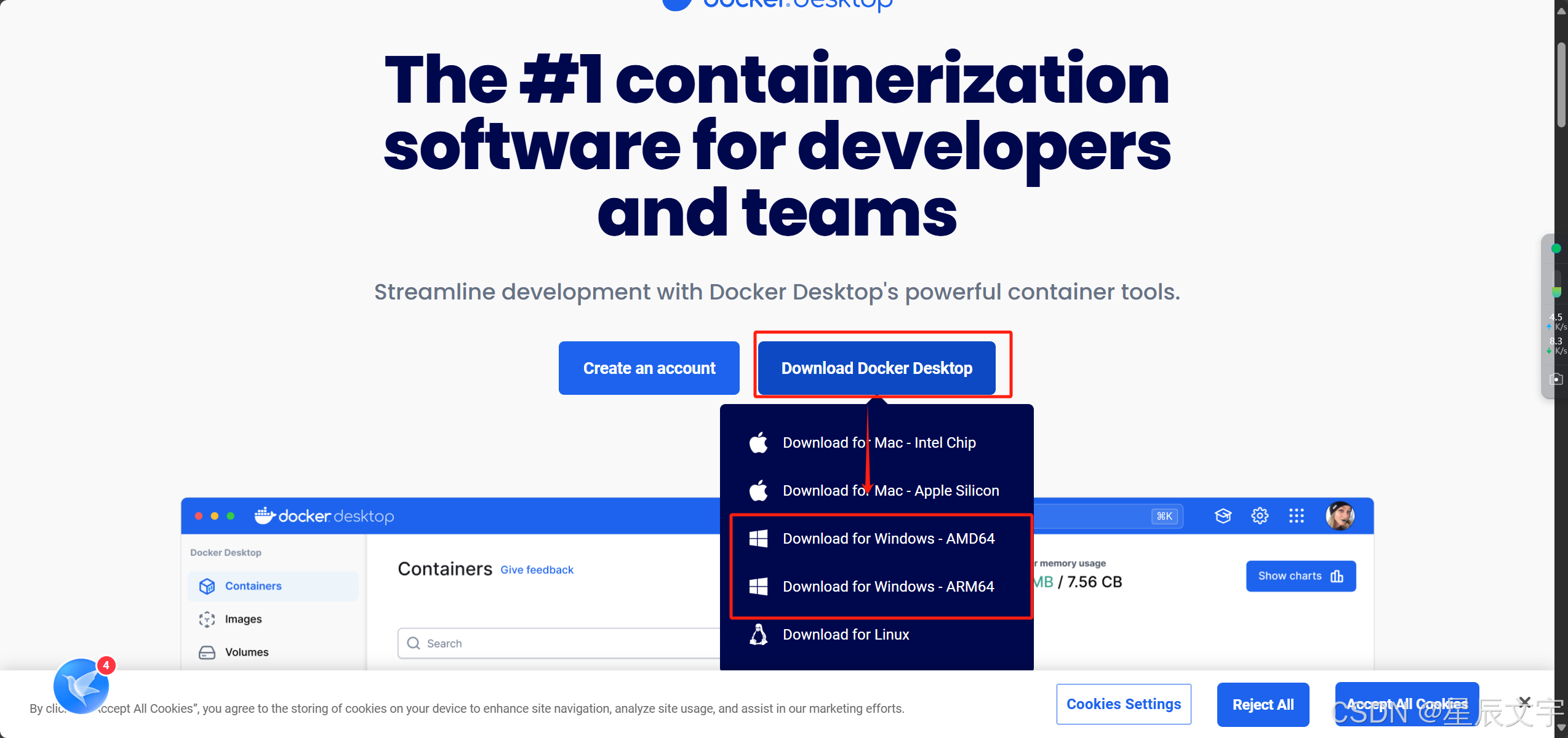Click the Create an account button
Screen dimensions: 1568x738
pyautogui.click(x=649, y=368)
